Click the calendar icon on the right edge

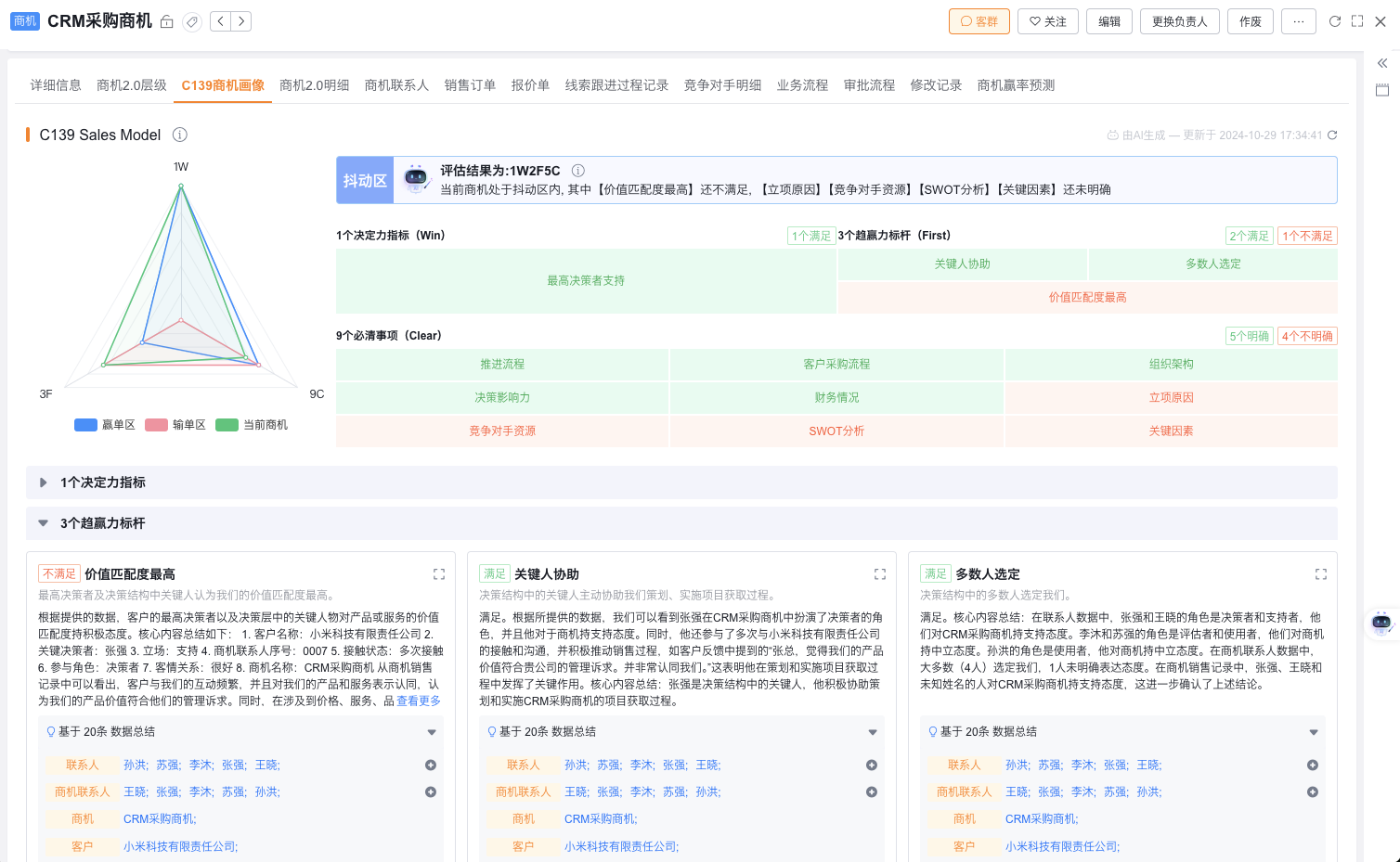tap(1383, 90)
